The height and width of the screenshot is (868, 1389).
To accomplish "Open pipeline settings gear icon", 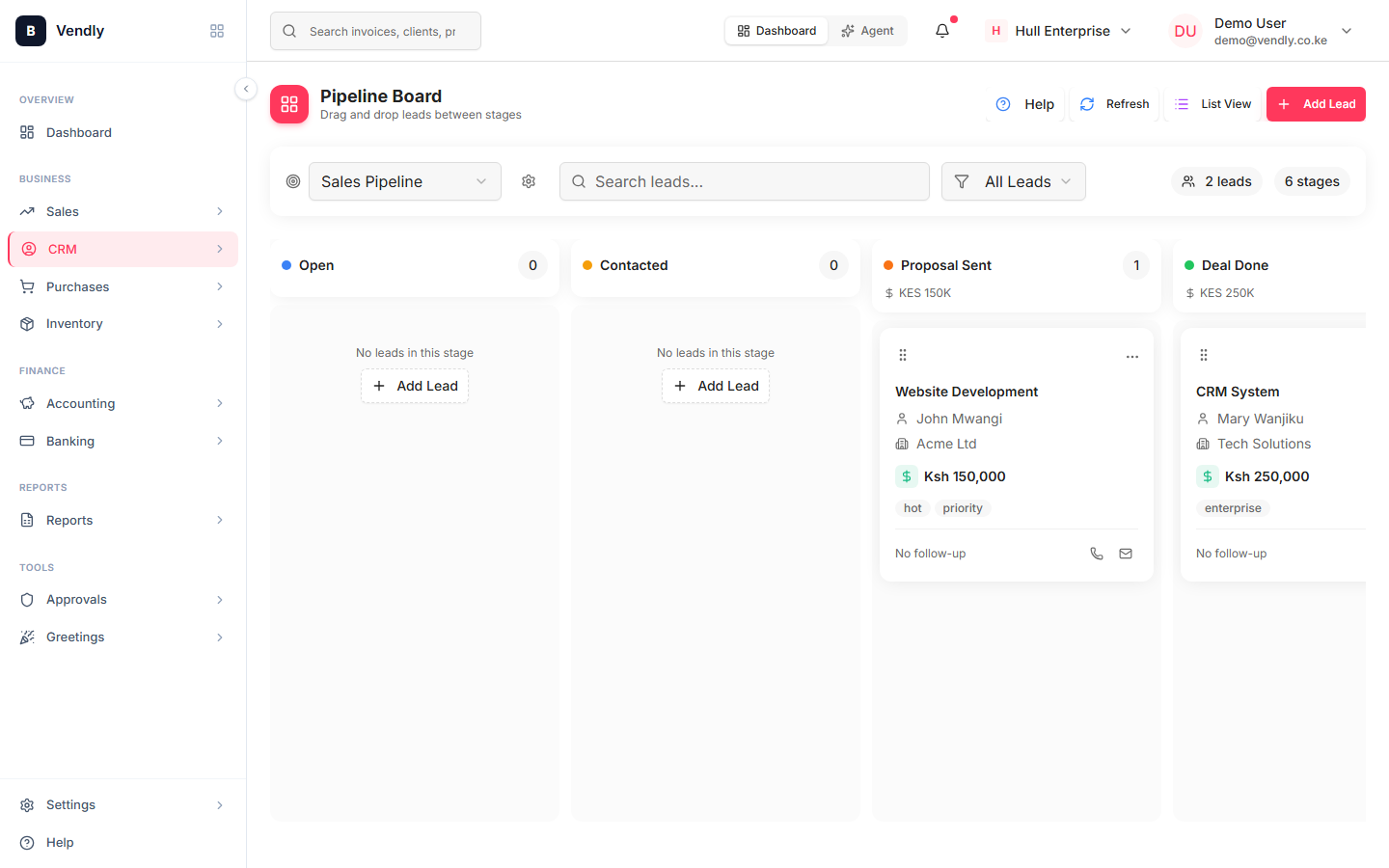I will 529,181.
